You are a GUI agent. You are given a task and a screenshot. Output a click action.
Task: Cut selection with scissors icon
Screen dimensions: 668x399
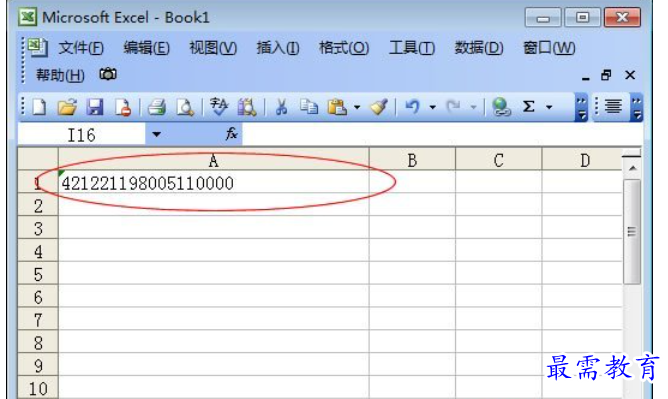(281, 107)
